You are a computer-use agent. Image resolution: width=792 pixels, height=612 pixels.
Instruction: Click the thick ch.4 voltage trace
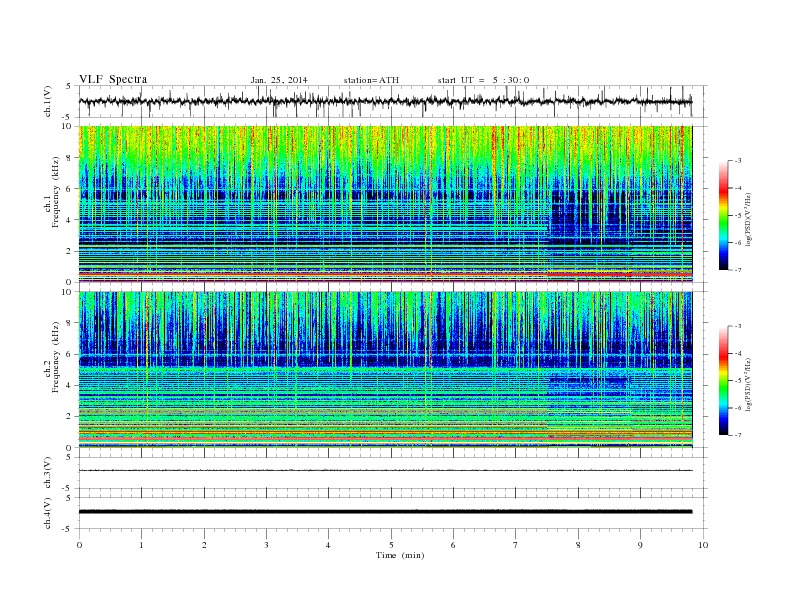(x=385, y=512)
